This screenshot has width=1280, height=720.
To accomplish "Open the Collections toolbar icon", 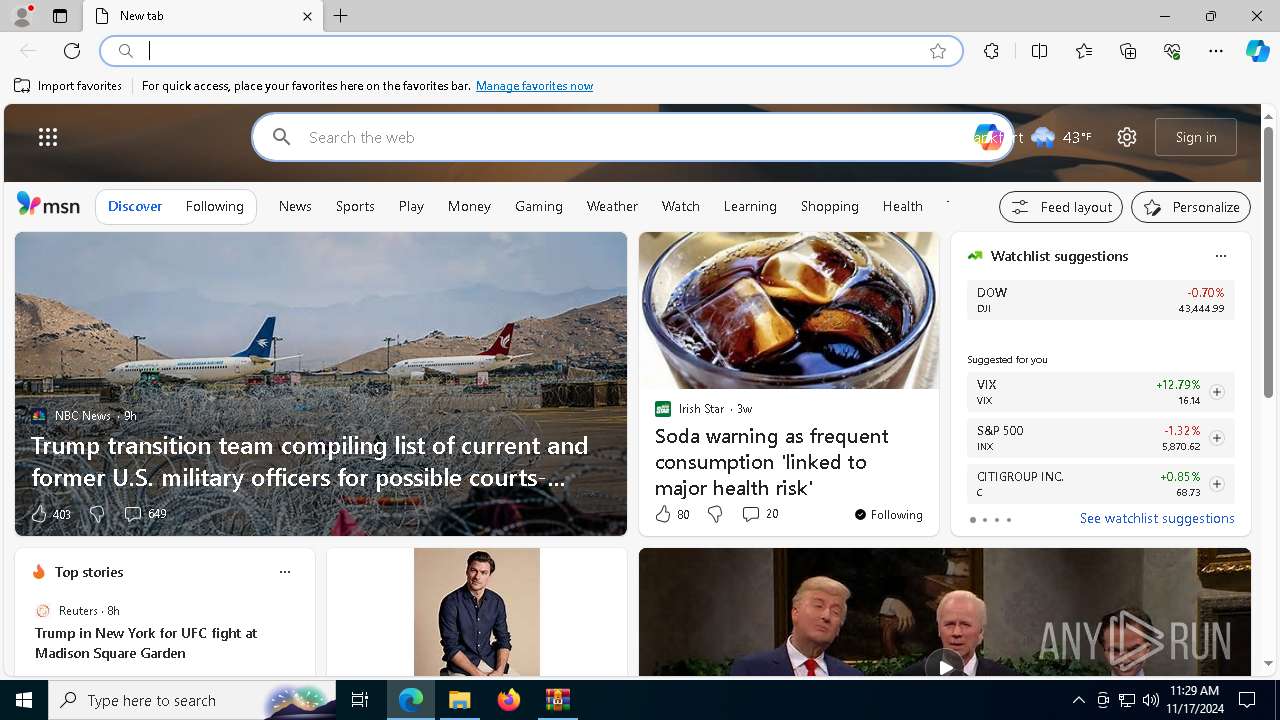I will 1128,51.
